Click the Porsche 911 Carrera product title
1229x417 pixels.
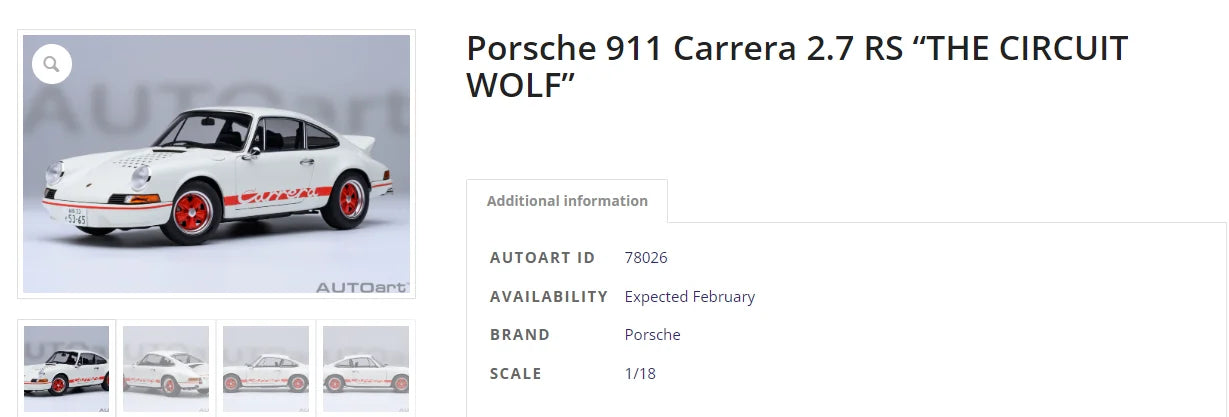[796, 66]
